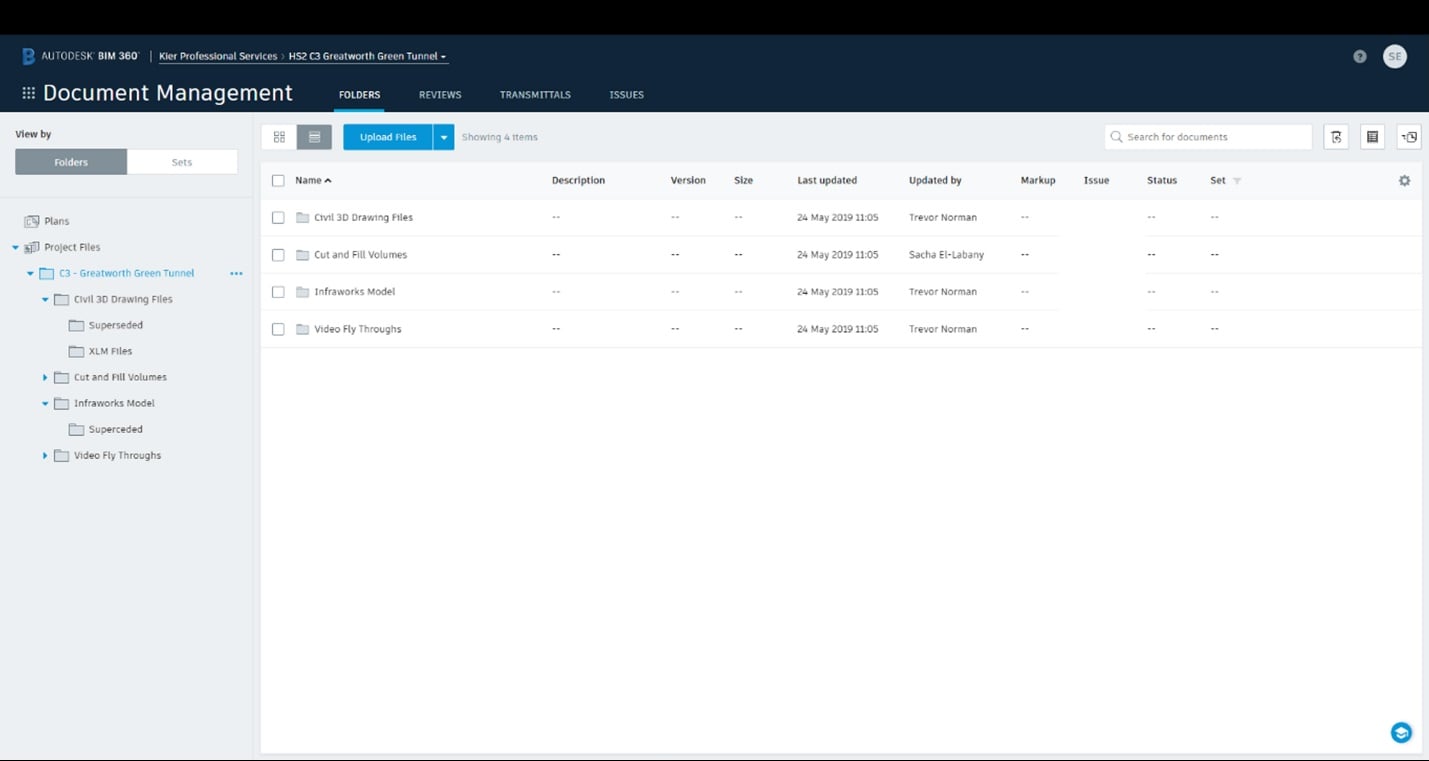Click the Version column header
Image resolution: width=1429 pixels, height=761 pixels.
[x=688, y=181]
